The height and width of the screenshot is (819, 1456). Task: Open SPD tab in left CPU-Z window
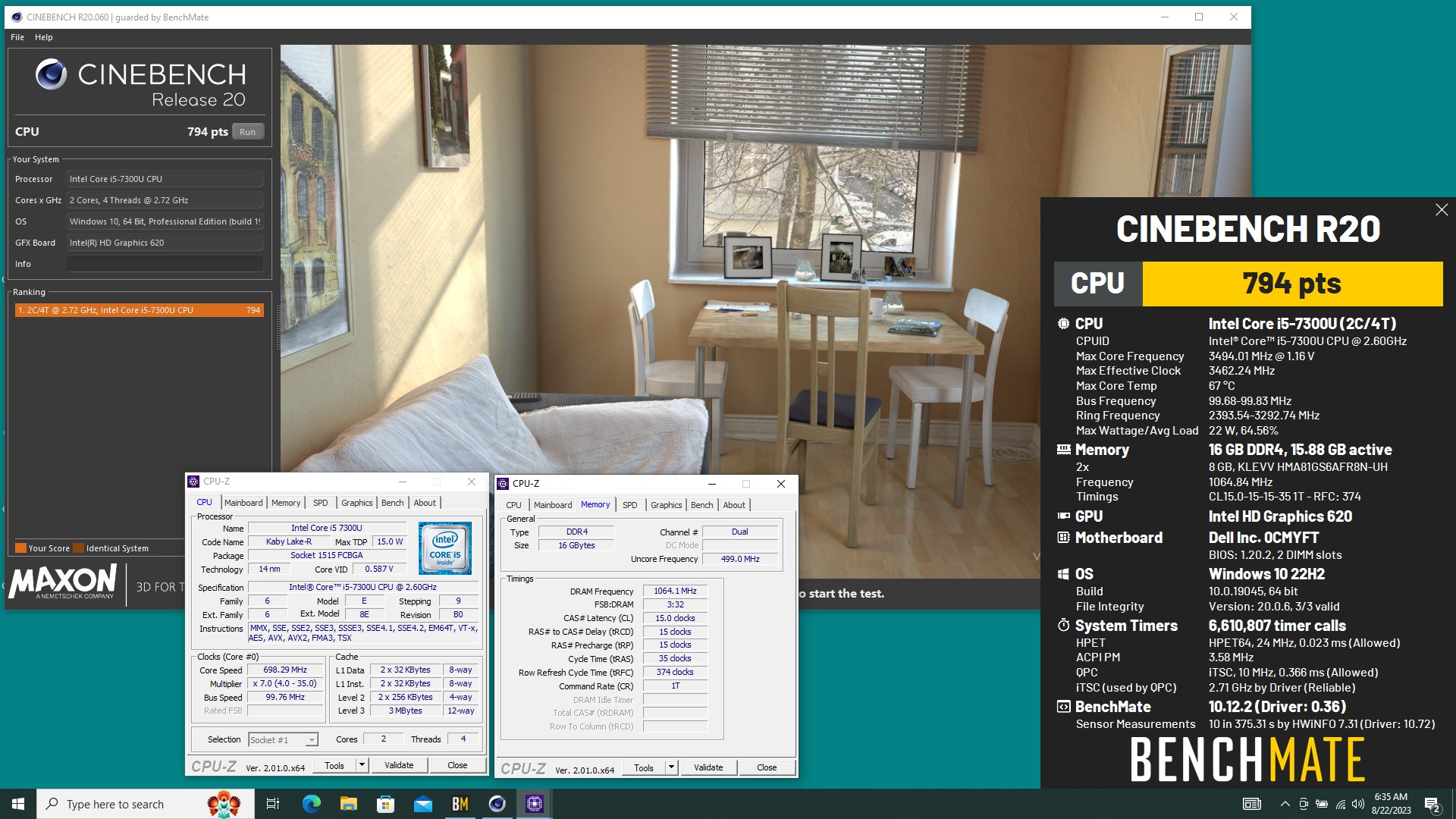(x=321, y=503)
